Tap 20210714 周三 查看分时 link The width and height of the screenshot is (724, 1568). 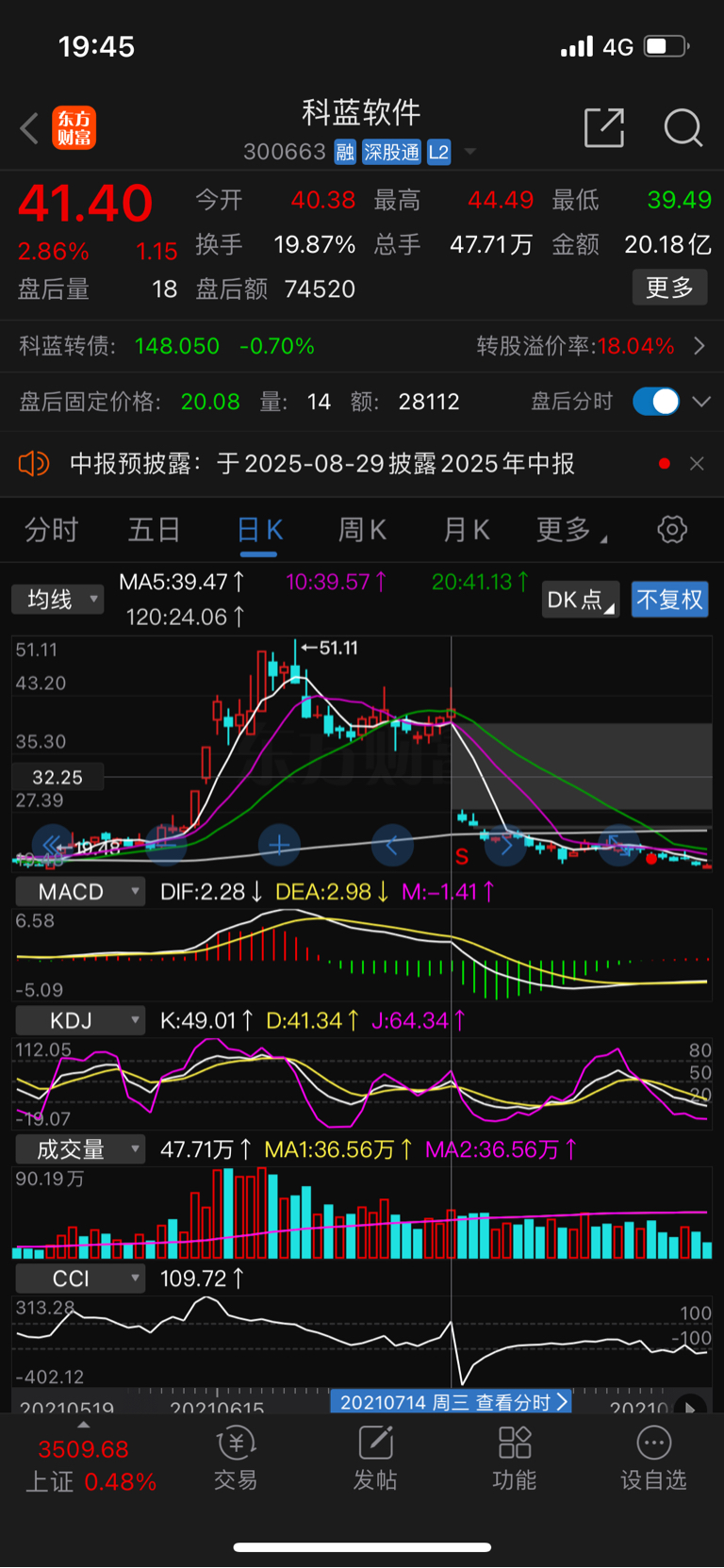tap(452, 1402)
